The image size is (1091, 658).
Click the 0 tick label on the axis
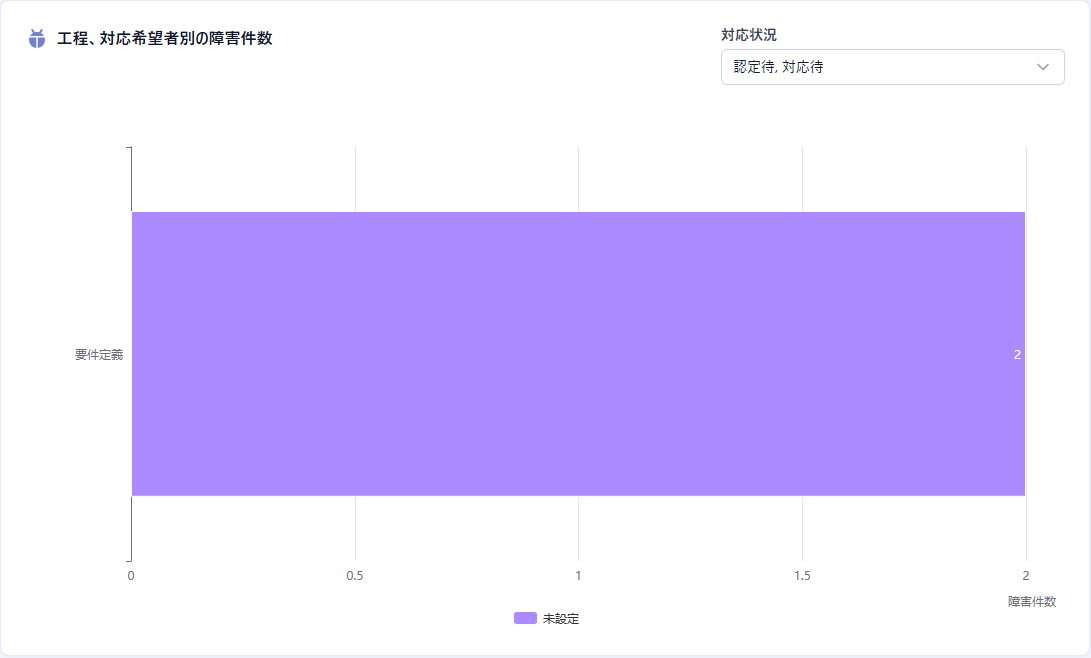(x=132, y=576)
